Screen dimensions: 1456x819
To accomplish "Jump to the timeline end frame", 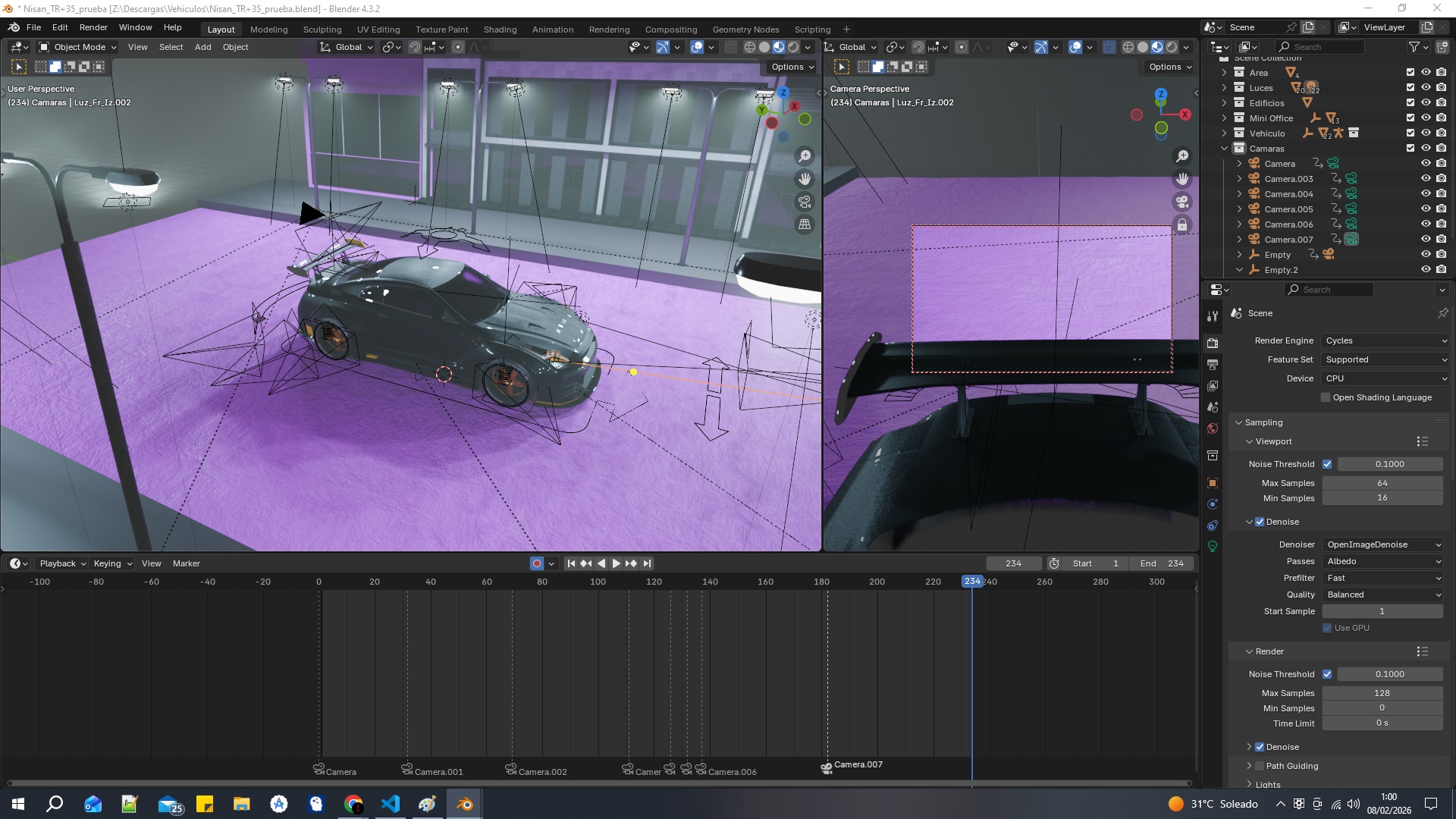I will coord(647,563).
